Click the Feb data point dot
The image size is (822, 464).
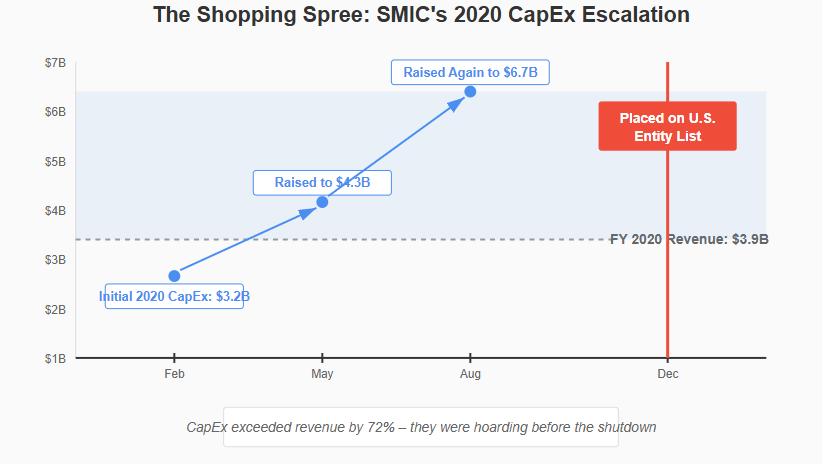point(175,276)
